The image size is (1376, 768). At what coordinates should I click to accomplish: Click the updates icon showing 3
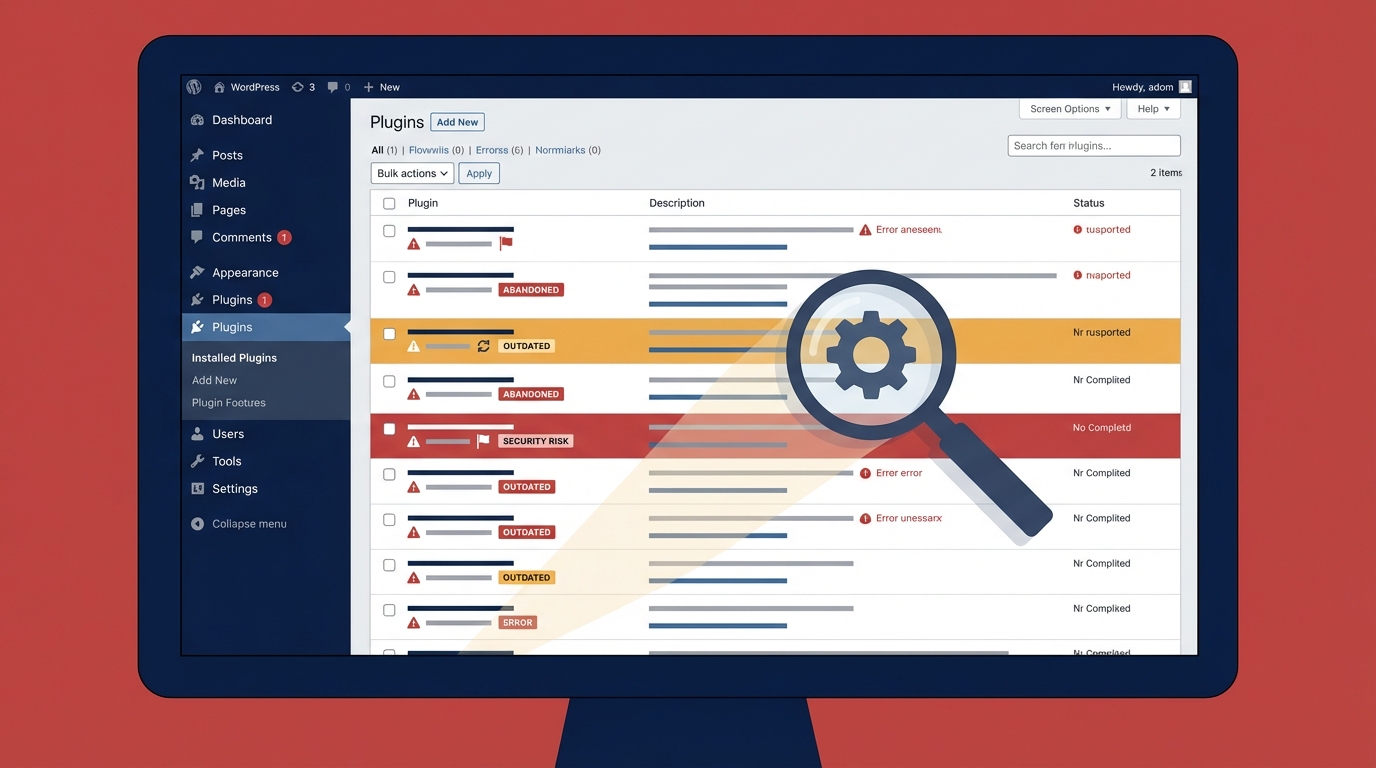coord(297,87)
